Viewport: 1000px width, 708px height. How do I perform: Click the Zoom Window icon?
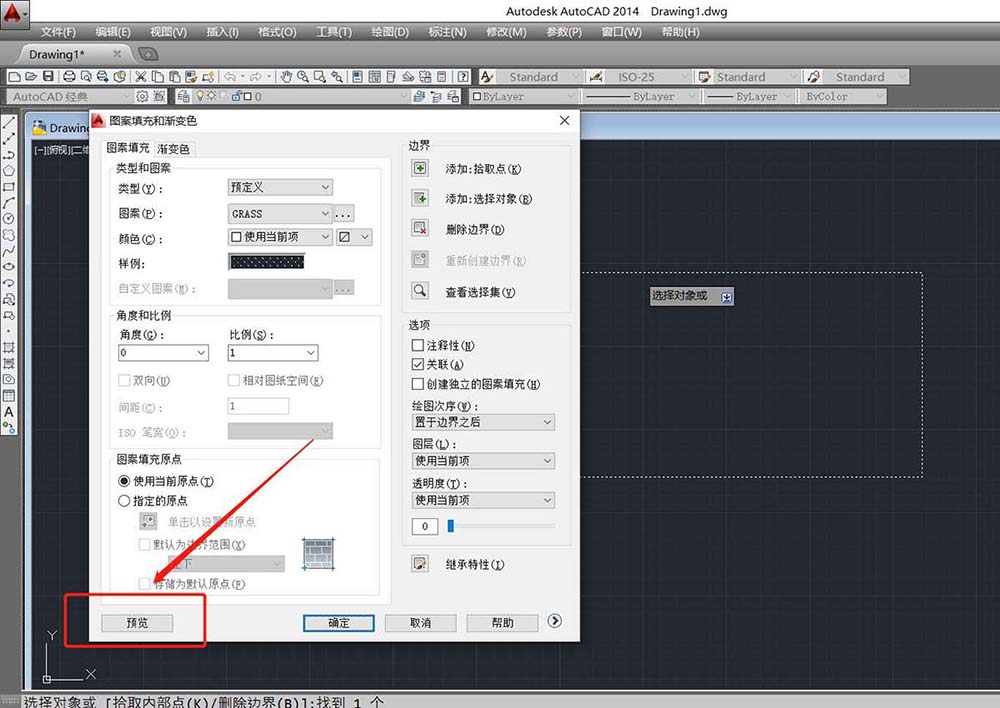pos(320,77)
